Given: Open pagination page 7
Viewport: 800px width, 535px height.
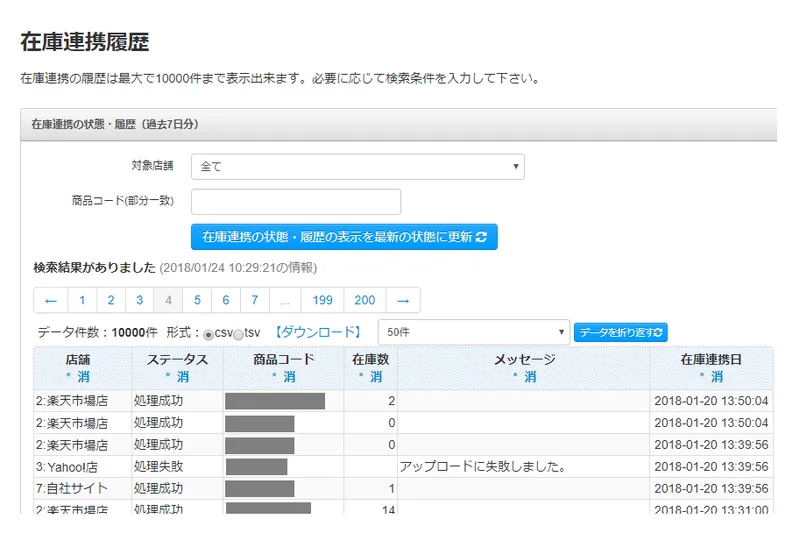Looking at the screenshot, I should [x=255, y=300].
